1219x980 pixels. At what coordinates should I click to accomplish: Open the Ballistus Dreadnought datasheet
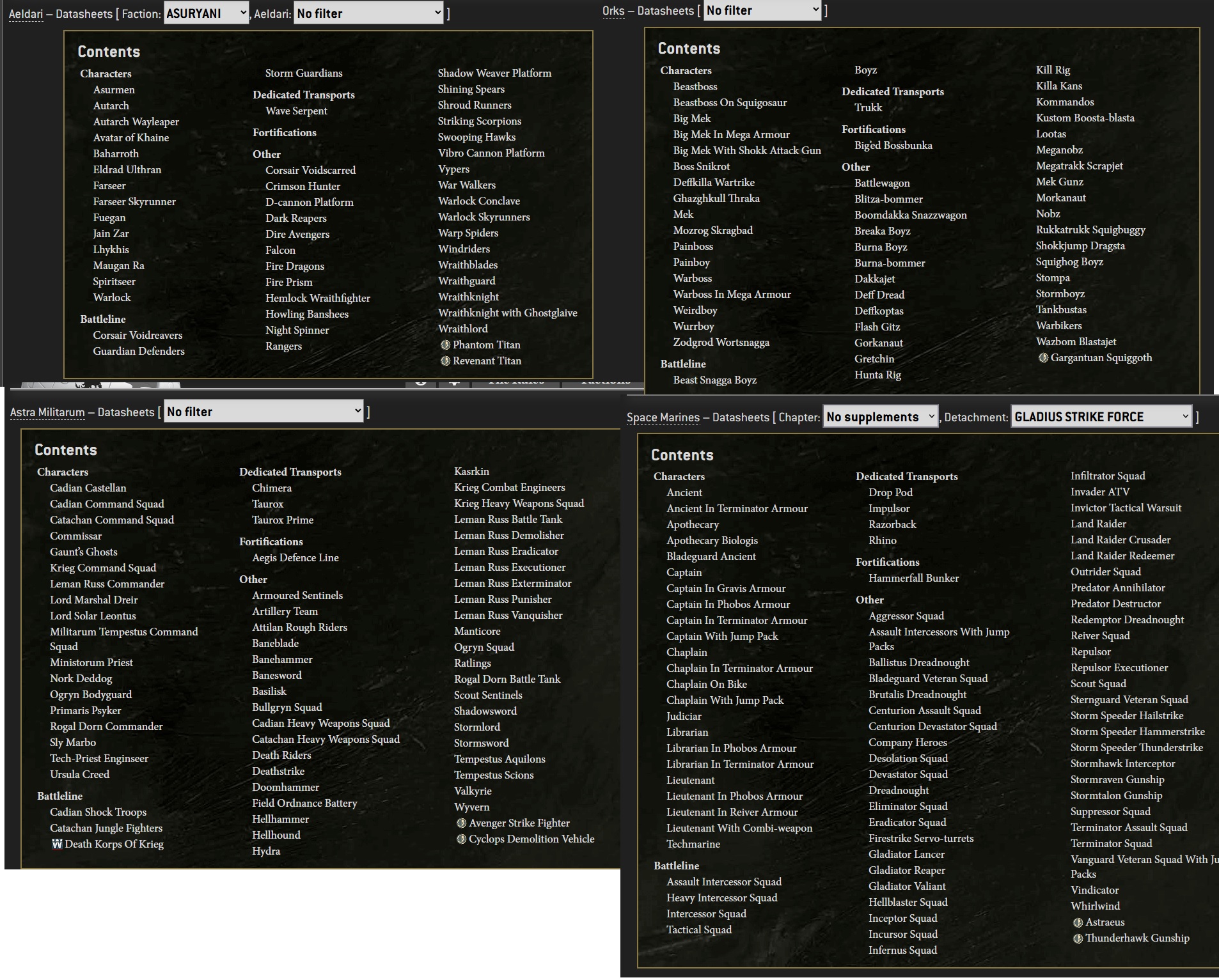tap(918, 662)
